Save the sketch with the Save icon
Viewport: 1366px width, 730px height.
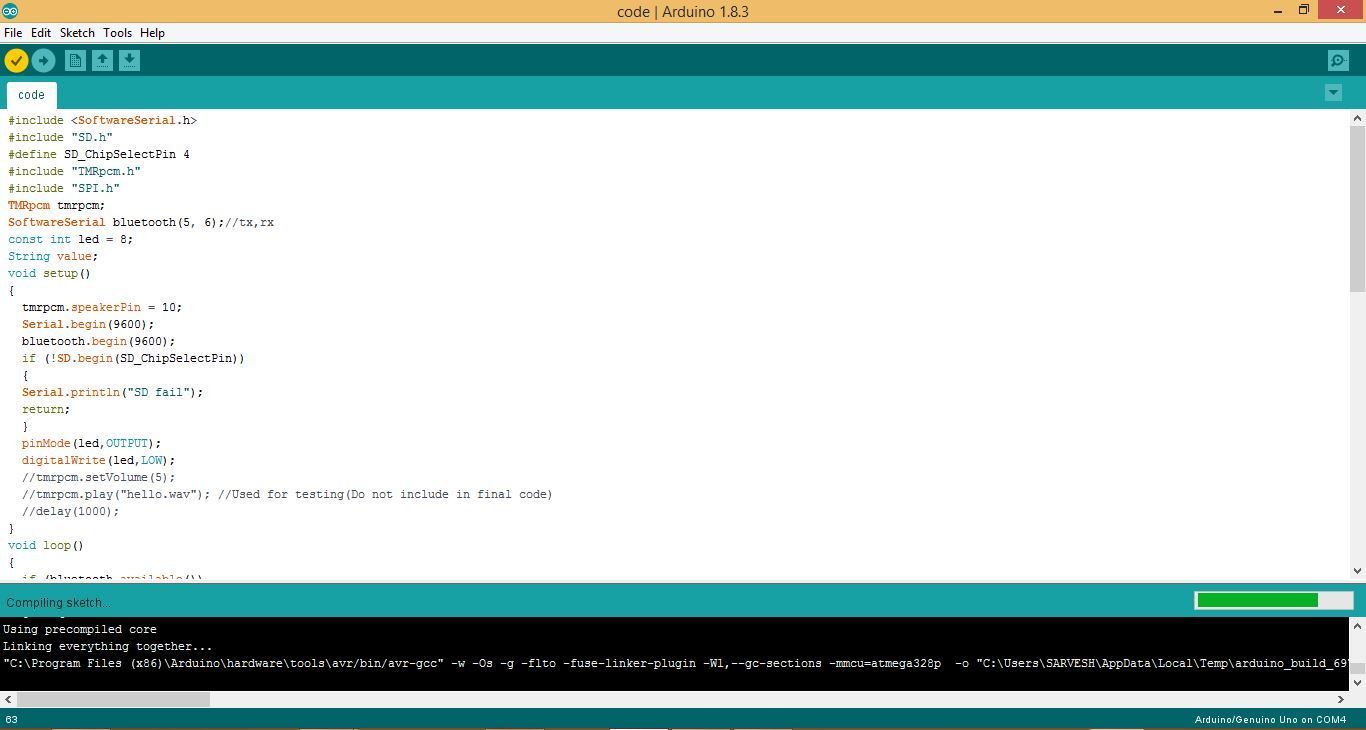(x=129, y=60)
